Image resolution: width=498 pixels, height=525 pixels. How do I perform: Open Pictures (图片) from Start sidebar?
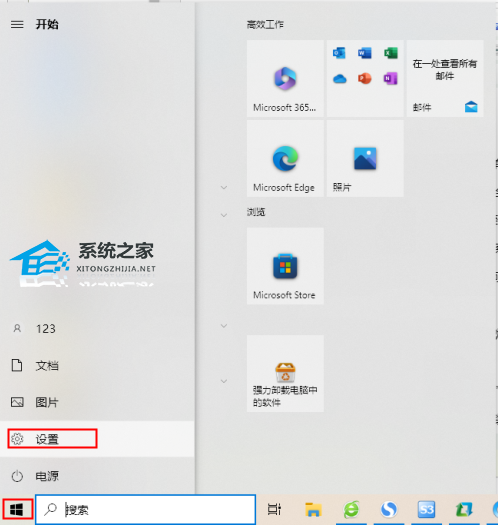pos(97,402)
